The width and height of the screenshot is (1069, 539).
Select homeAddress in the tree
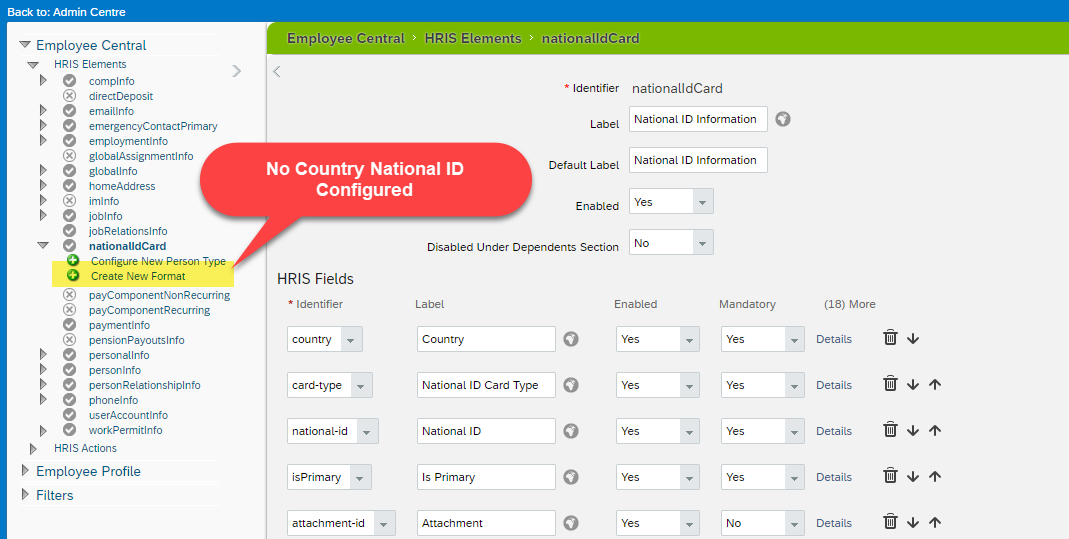[122, 186]
